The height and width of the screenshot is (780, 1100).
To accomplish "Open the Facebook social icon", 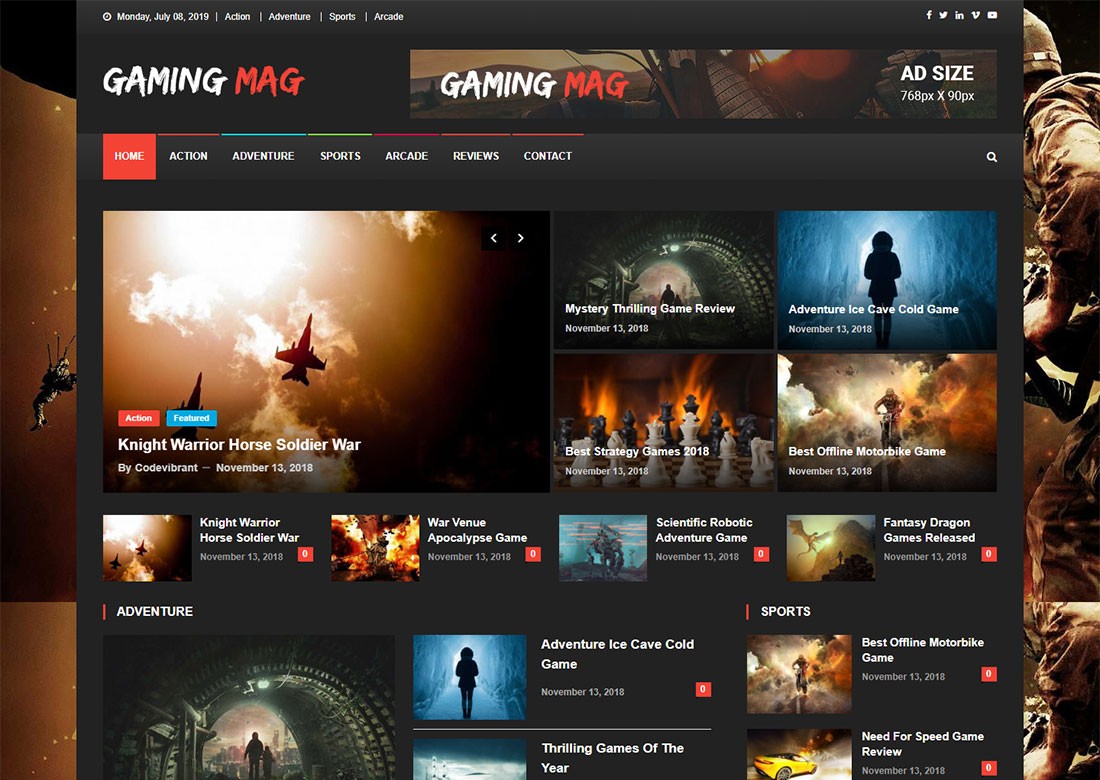I will point(929,15).
